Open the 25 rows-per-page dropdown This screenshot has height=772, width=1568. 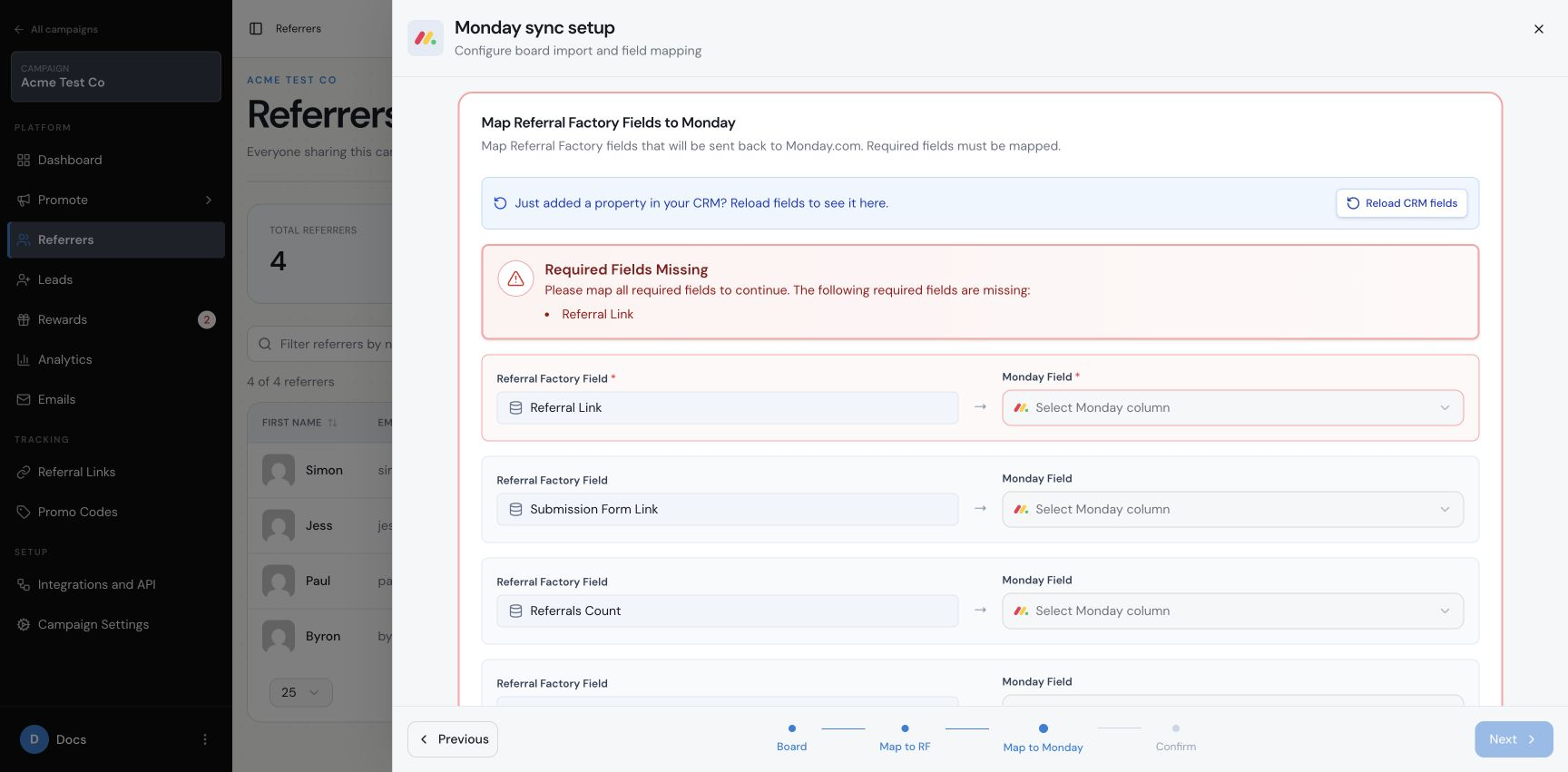tap(301, 692)
